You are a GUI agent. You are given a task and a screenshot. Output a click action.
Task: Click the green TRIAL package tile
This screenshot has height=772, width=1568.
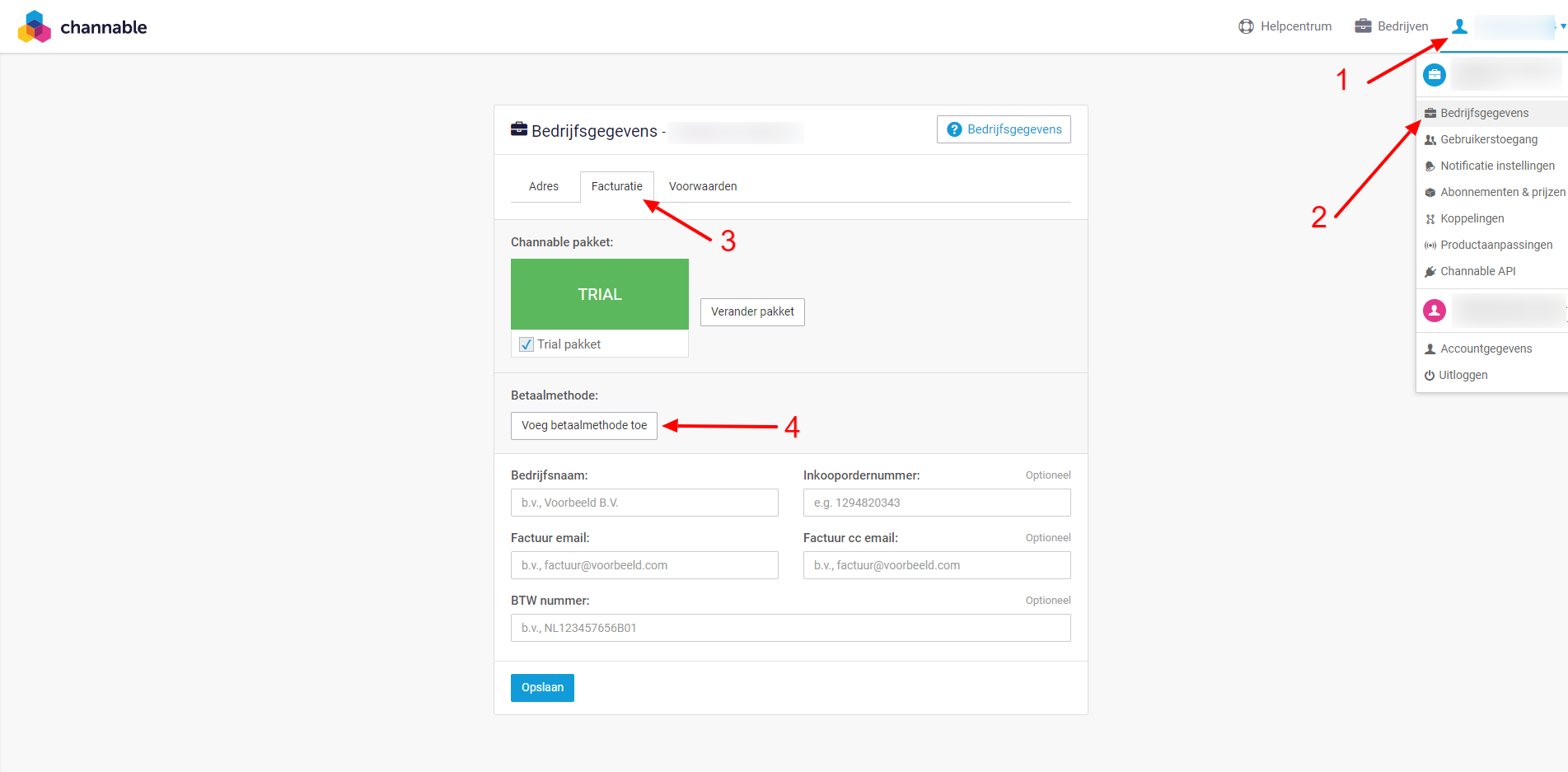600,294
